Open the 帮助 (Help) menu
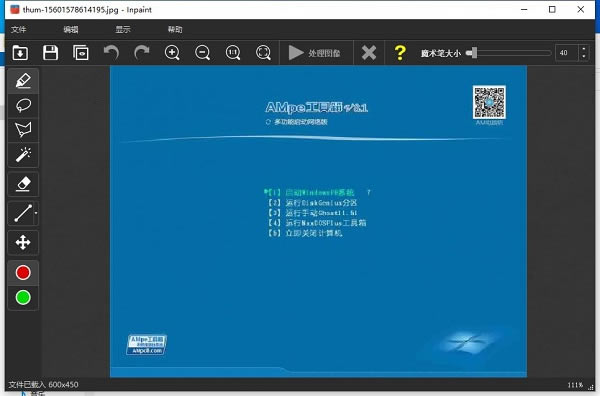Screen dimensions: 600x396 [x=175, y=29]
